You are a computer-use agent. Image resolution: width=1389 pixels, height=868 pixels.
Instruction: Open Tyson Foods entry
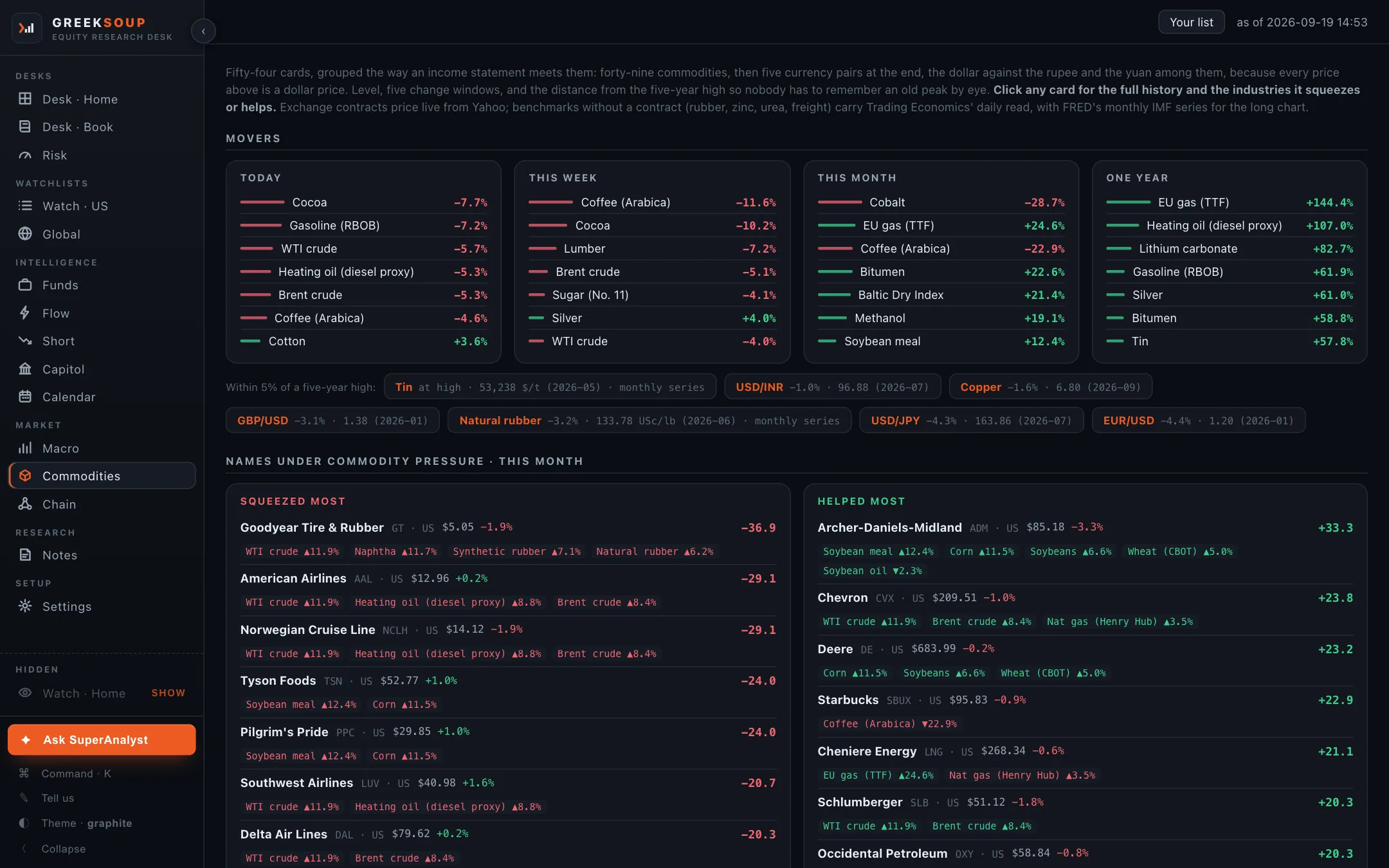508,692
